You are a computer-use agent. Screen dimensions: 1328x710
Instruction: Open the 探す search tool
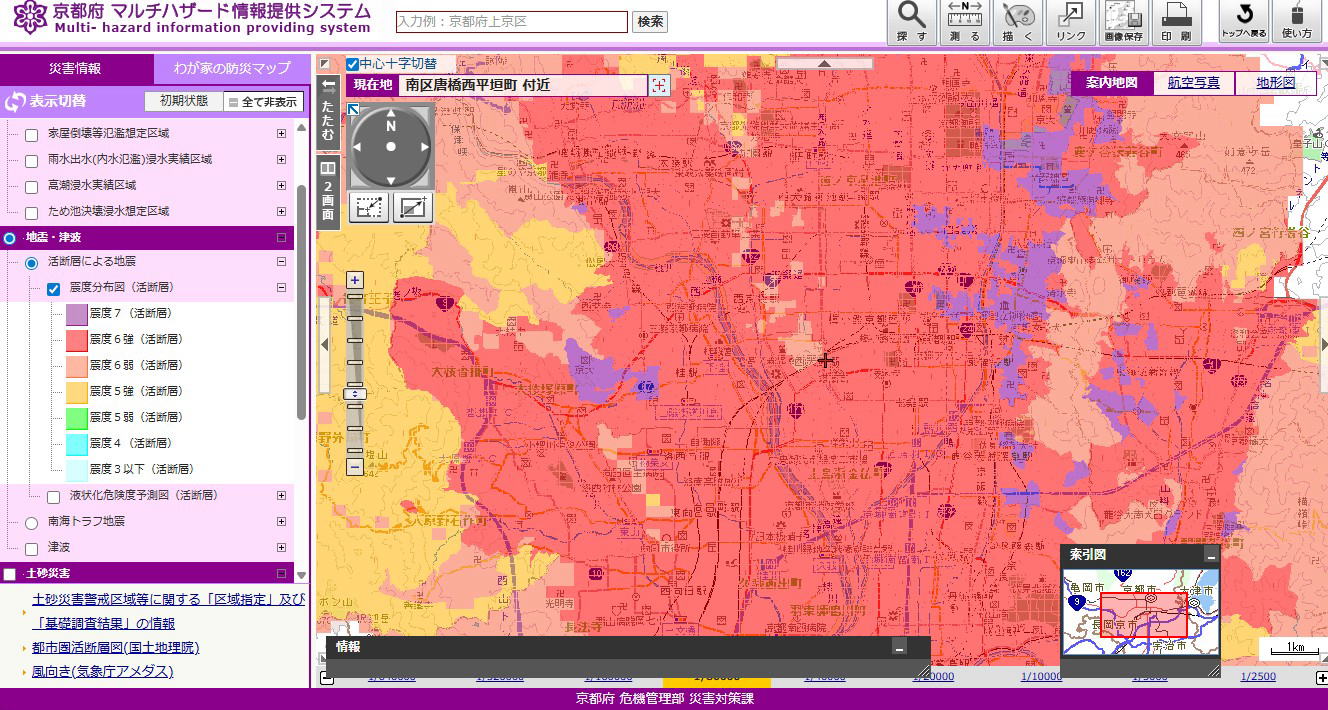911,22
